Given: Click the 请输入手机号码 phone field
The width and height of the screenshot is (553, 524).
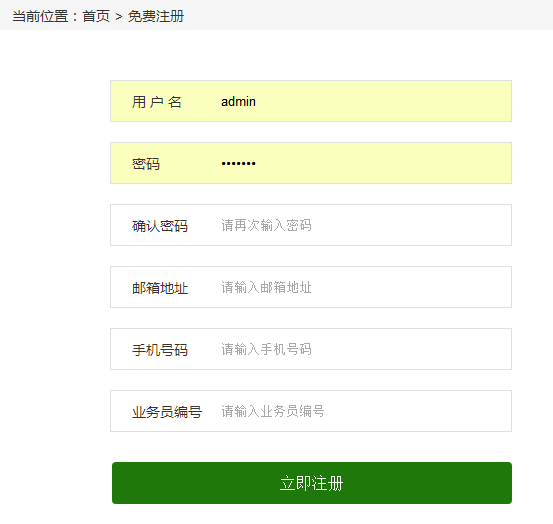Looking at the screenshot, I should [311, 349].
